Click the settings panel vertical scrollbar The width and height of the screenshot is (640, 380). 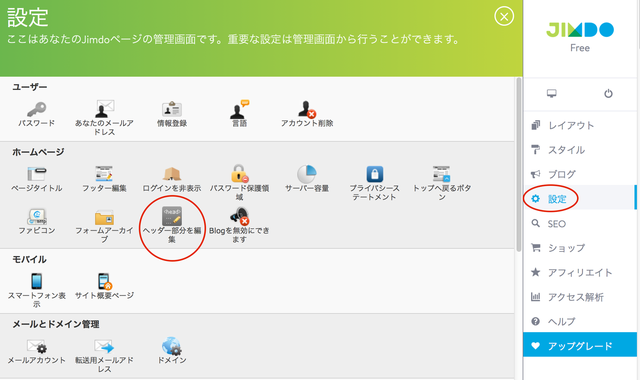click(518, 164)
